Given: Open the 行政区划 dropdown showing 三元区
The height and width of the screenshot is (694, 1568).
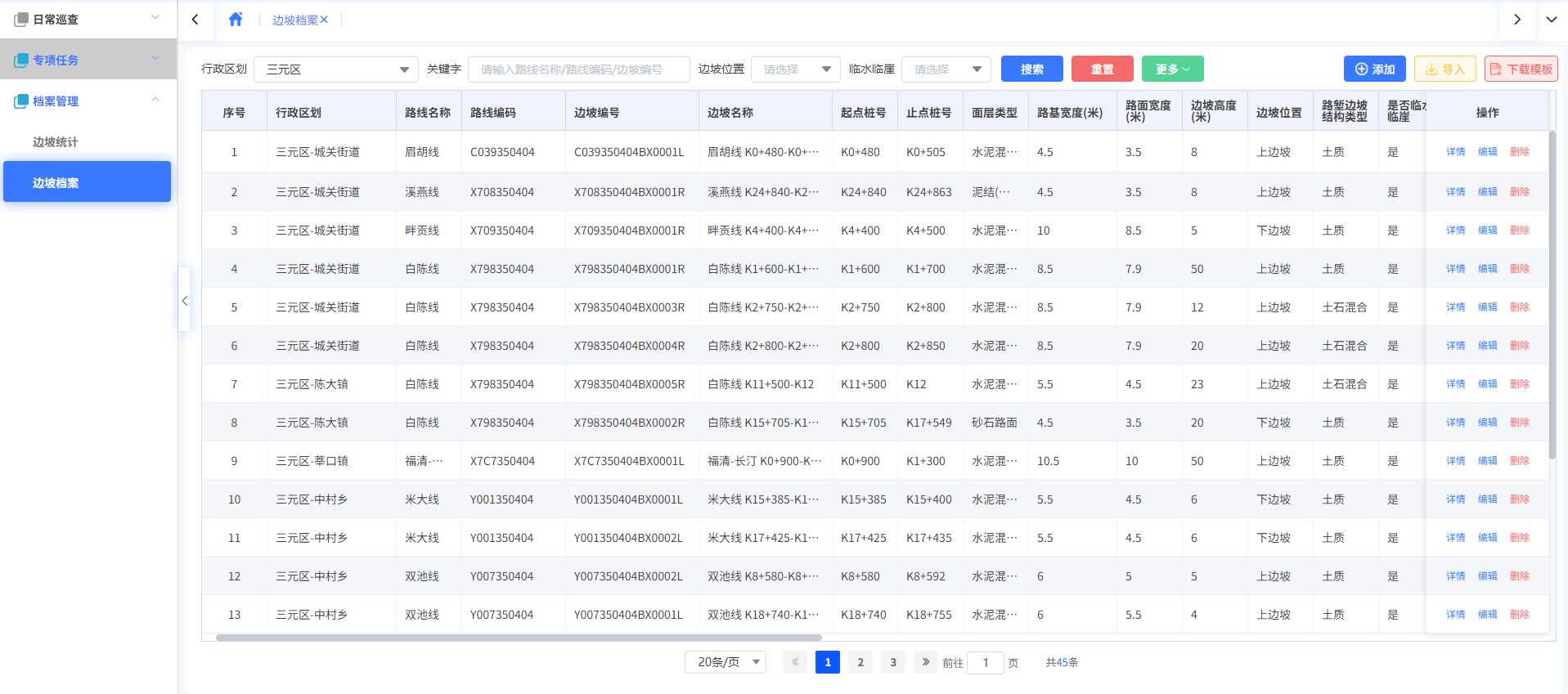Looking at the screenshot, I should (x=336, y=69).
